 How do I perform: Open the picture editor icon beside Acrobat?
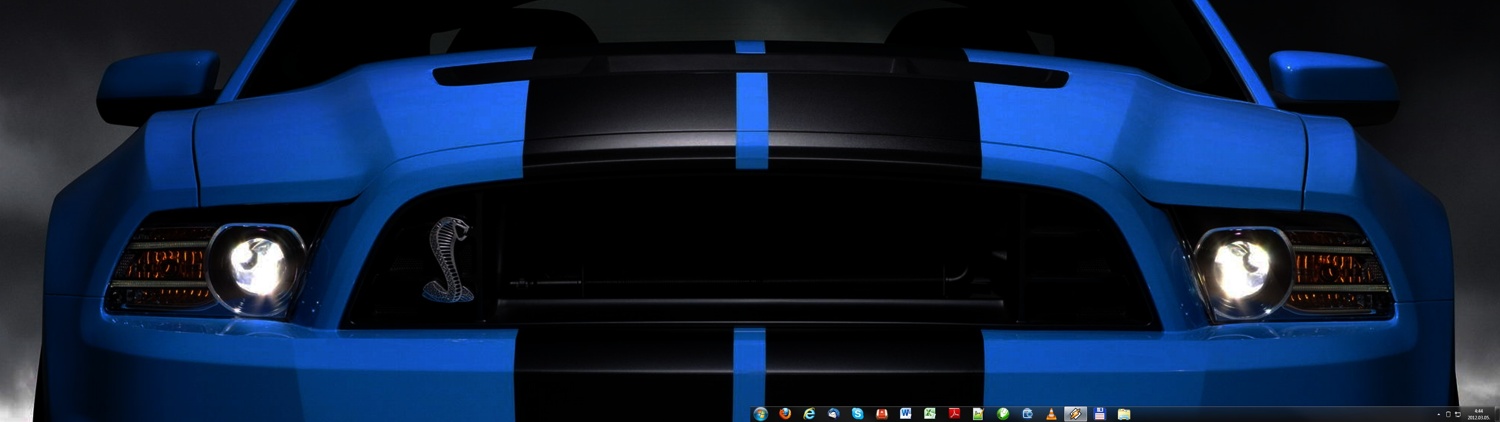tap(978, 414)
